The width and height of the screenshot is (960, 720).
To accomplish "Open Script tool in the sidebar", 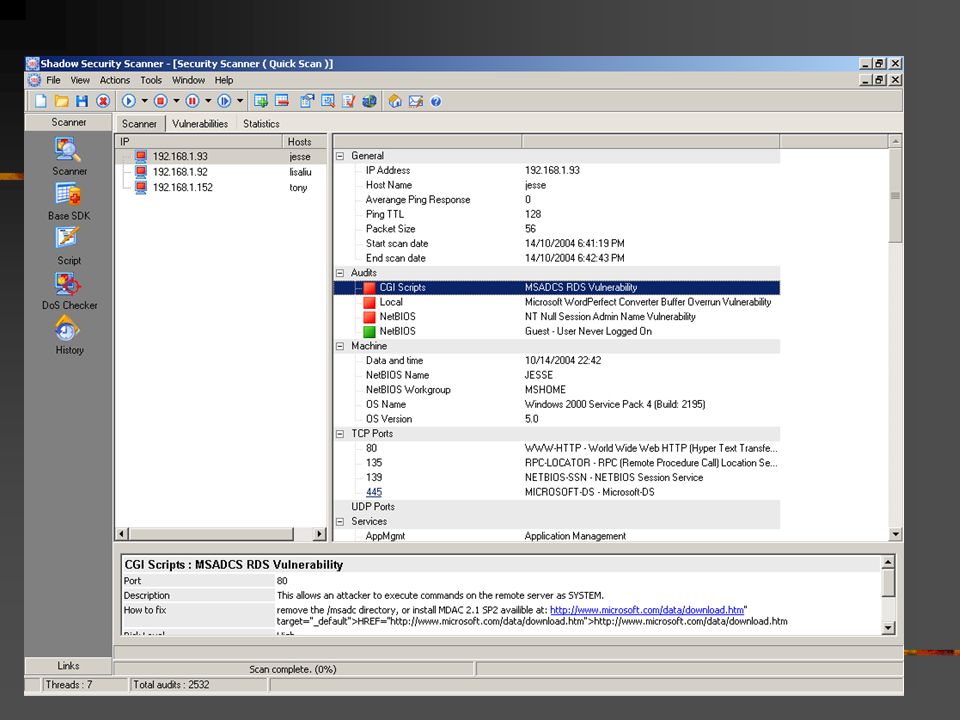I will pyautogui.click(x=67, y=238).
